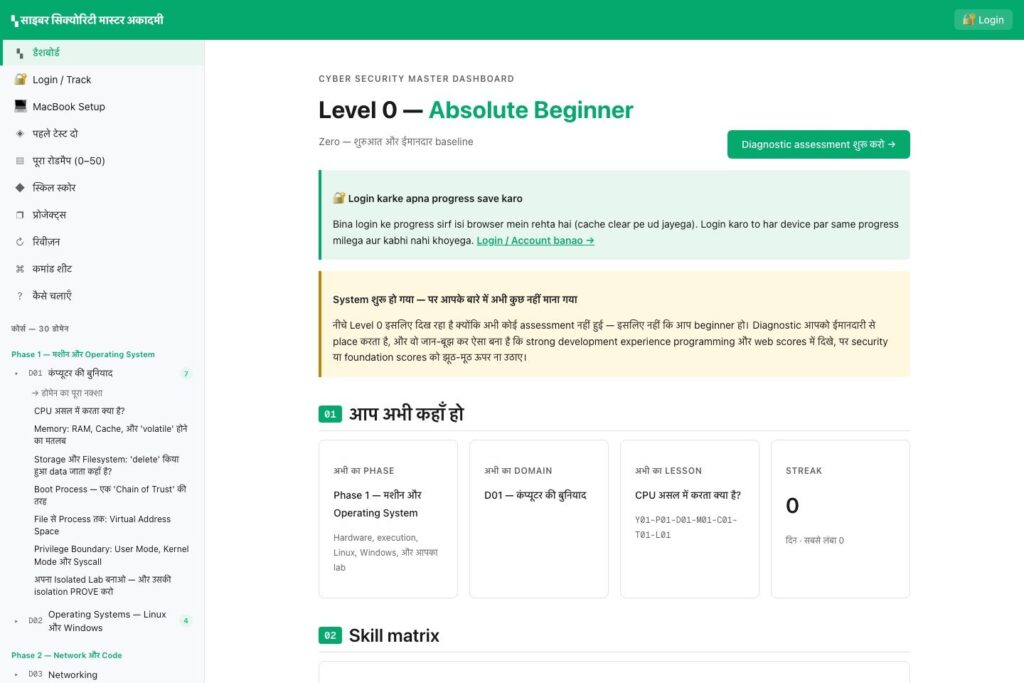The width and height of the screenshot is (1024, 683).
Task: Click the lock icon beside Login / Track
Action: [20, 79]
